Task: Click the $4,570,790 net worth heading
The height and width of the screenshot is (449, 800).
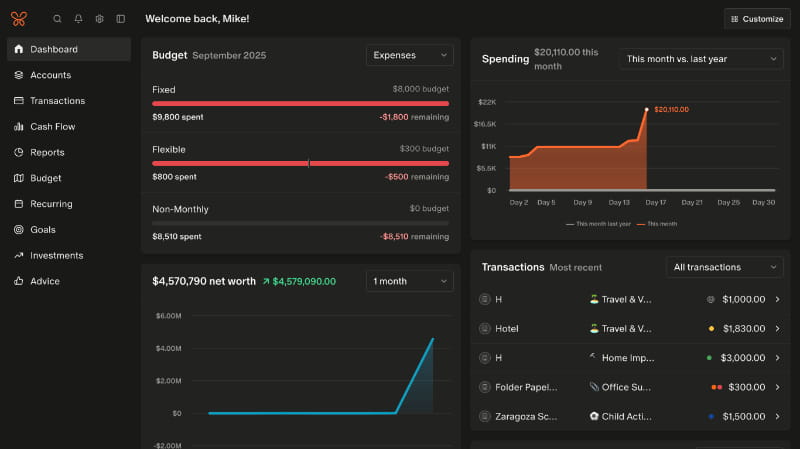Action: (x=204, y=281)
